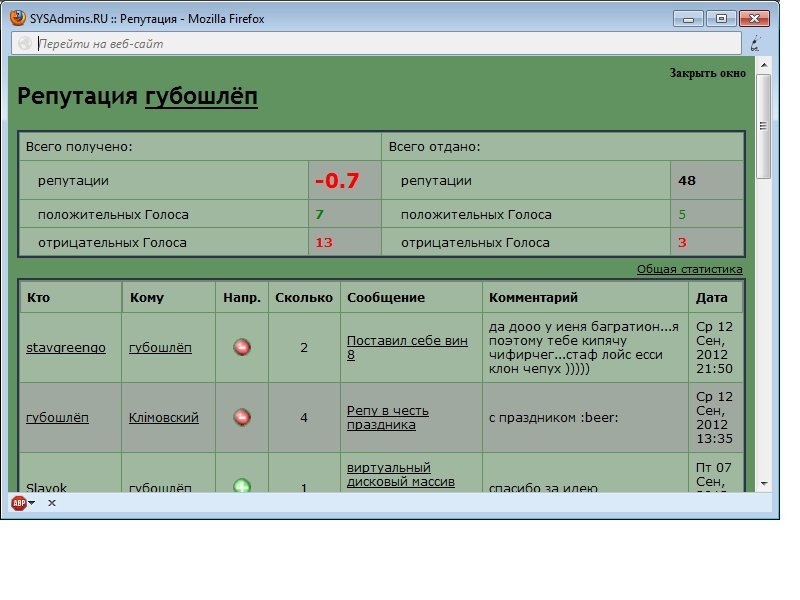
Task: Click 'Закрыть окно' link
Action: (x=707, y=73)
